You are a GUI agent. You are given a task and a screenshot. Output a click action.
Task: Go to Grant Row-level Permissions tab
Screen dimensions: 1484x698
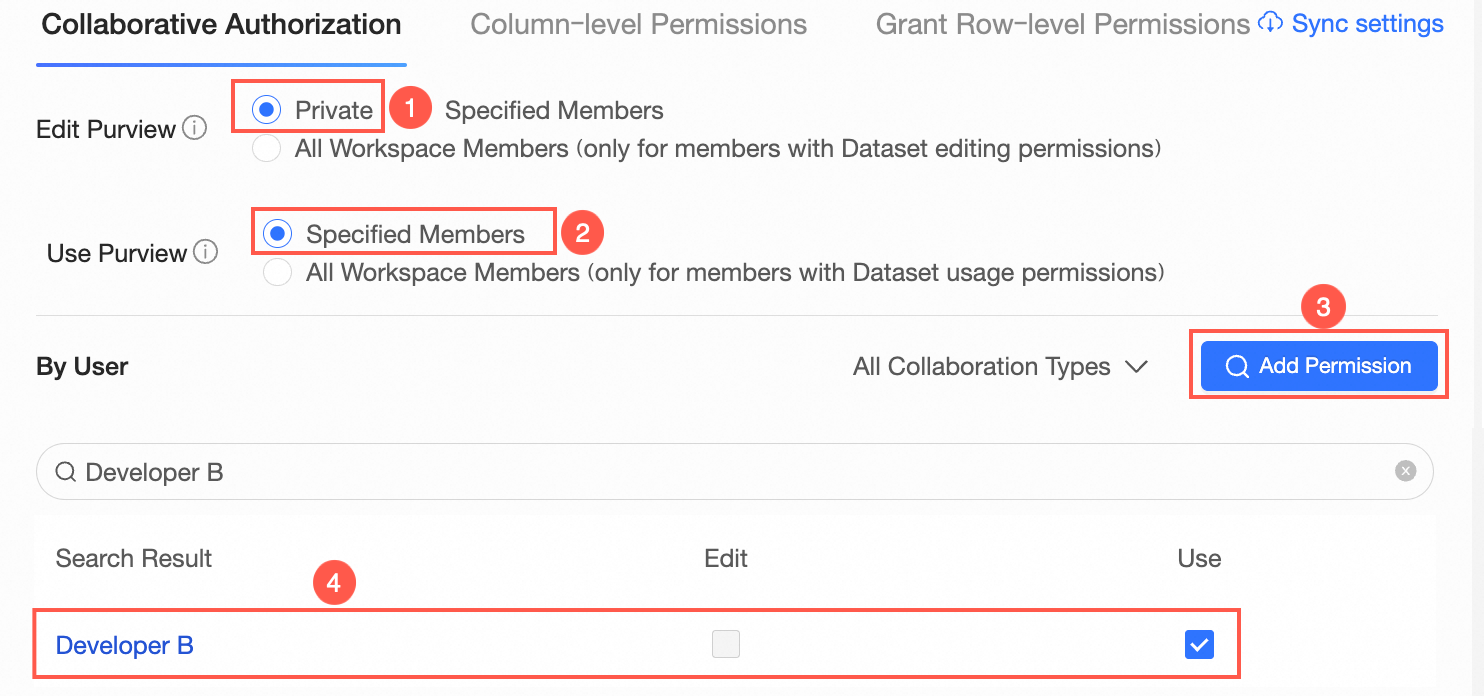(x=1062, y=24)
